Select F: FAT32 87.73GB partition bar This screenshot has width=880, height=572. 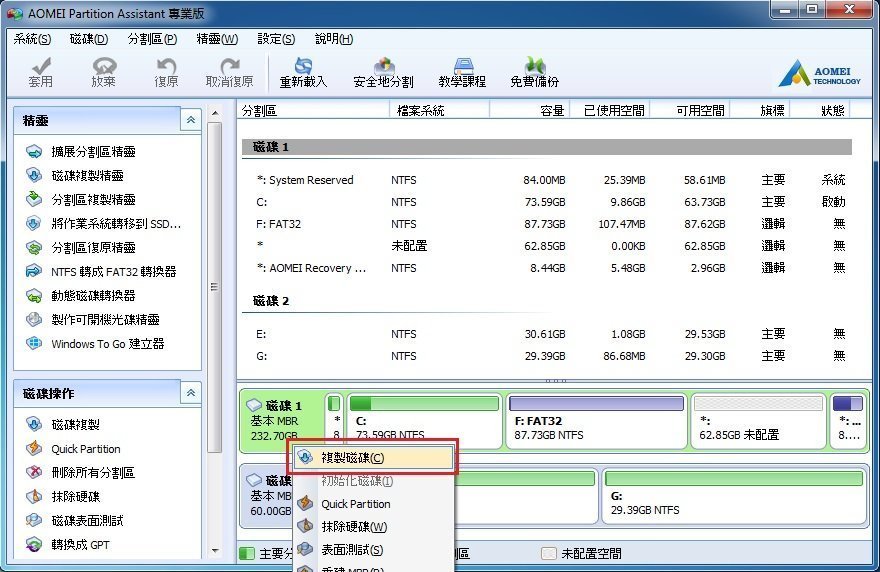point(596,421)
